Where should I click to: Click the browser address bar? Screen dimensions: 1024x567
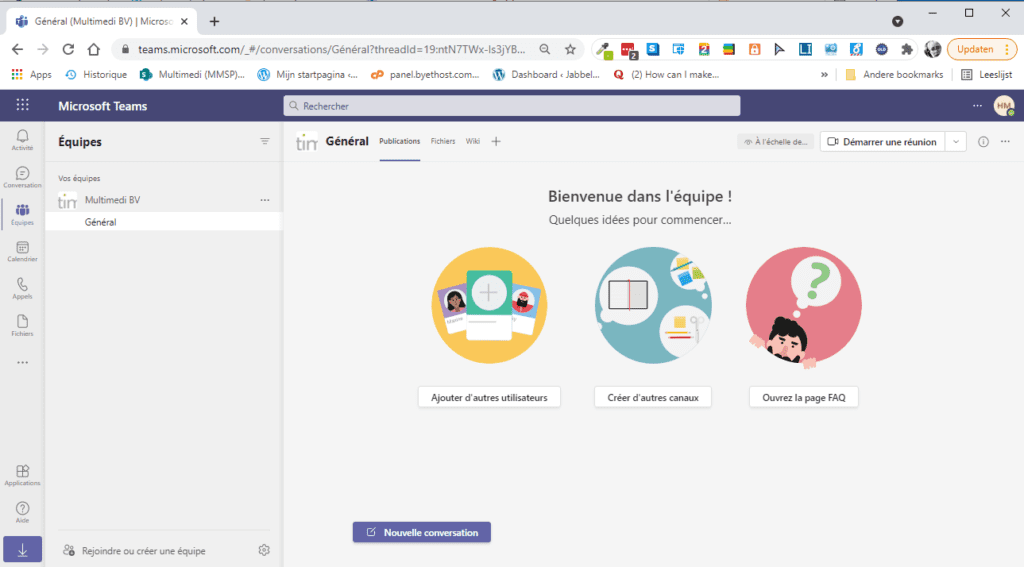pos(331,49)
